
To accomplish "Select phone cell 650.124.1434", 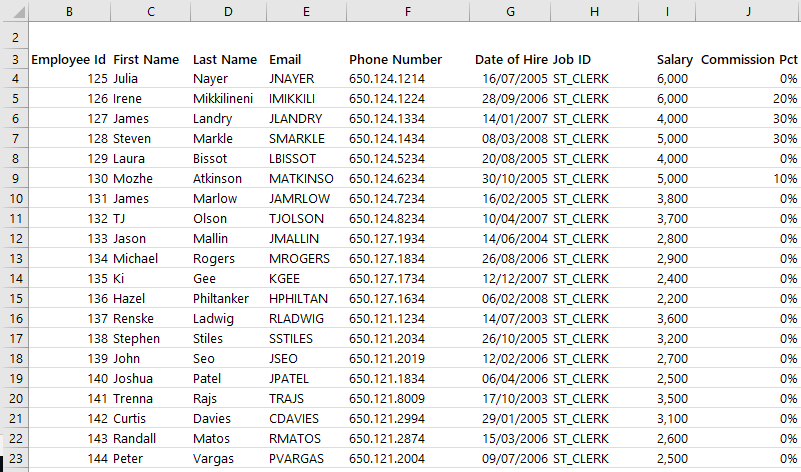I will click(x=408, y=138).
